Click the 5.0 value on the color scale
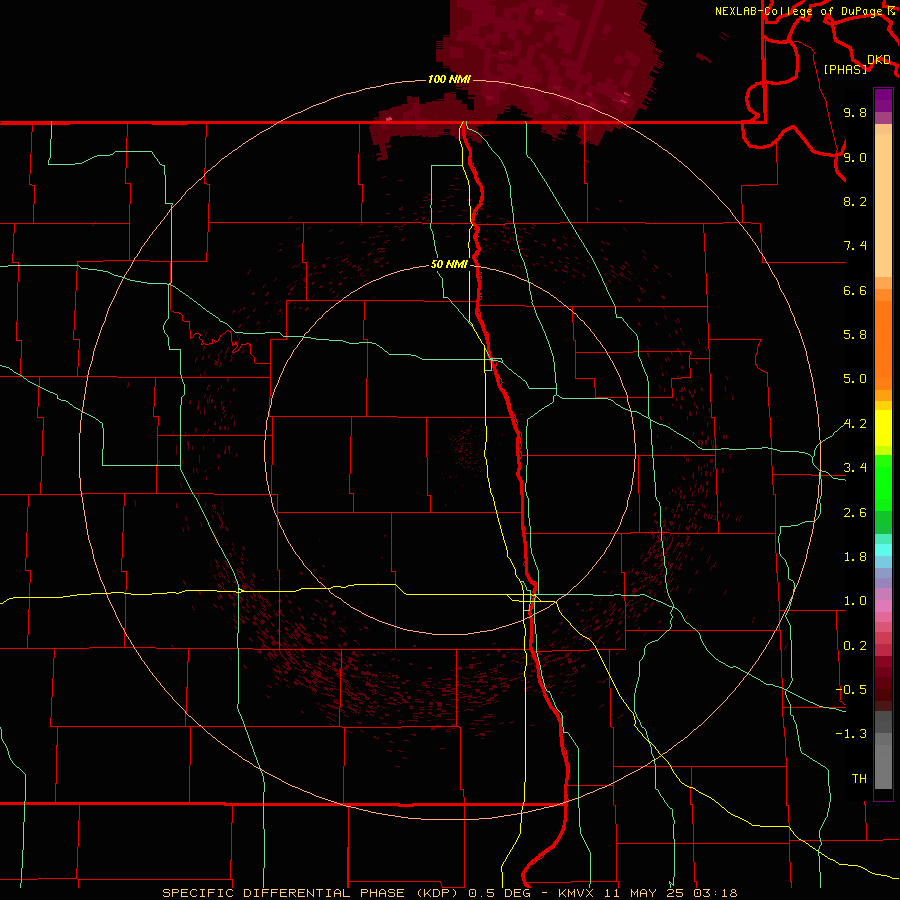Image resolution: width=900 pixels, height=900 pixels. (x=855, y=379)
